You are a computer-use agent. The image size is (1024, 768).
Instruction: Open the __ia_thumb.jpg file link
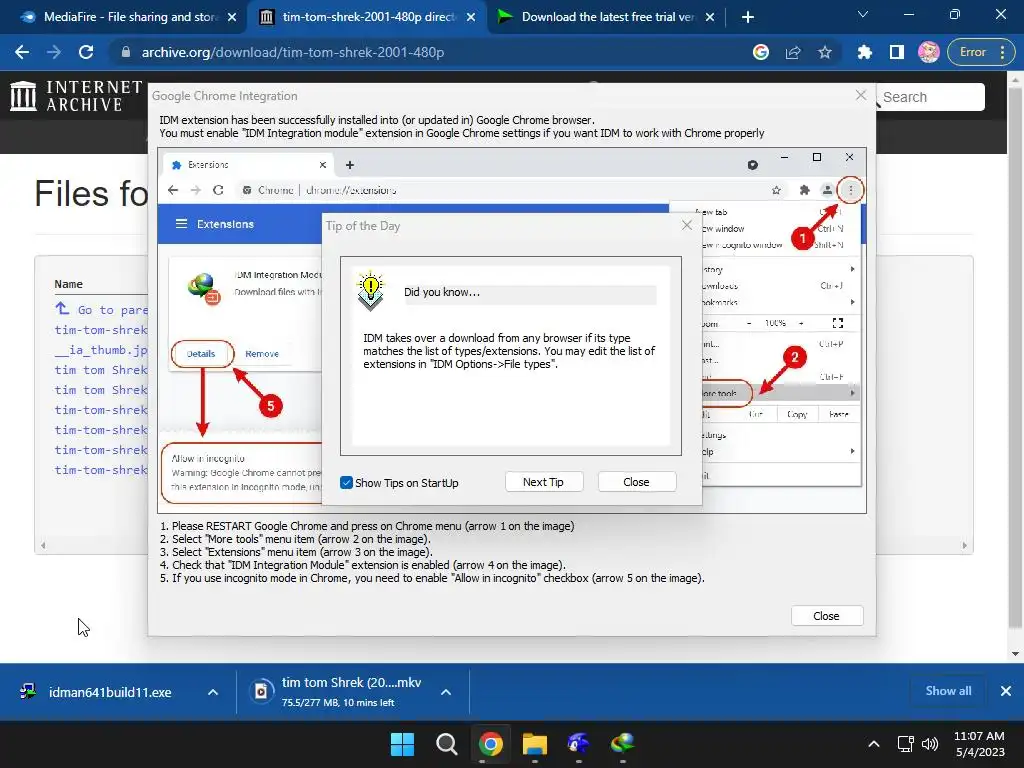(101, 350)
